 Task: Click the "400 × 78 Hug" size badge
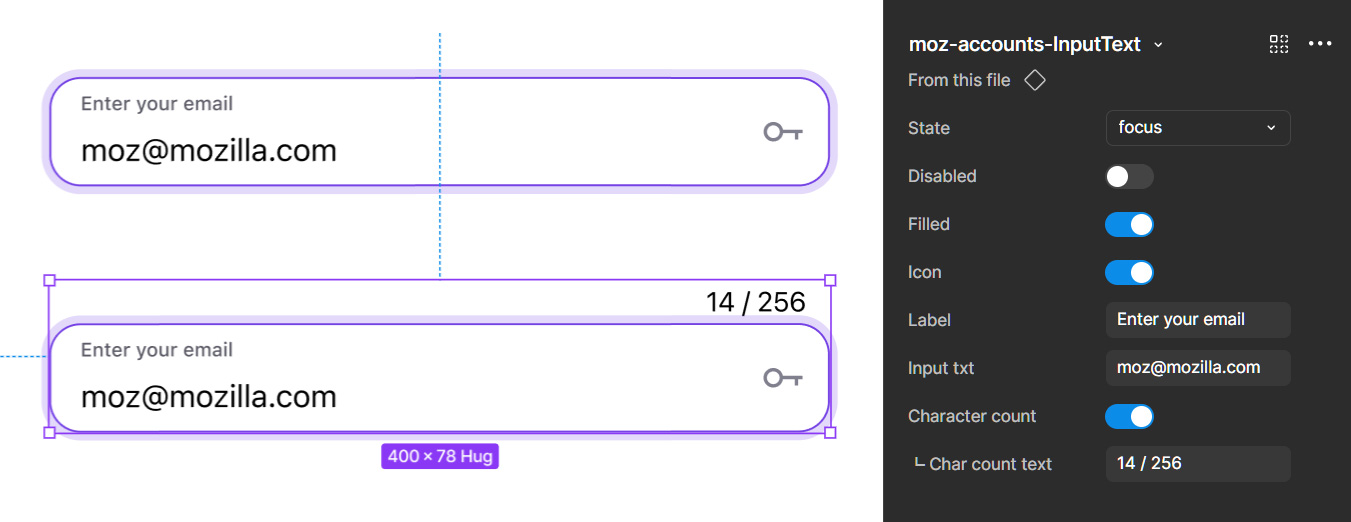440,457
